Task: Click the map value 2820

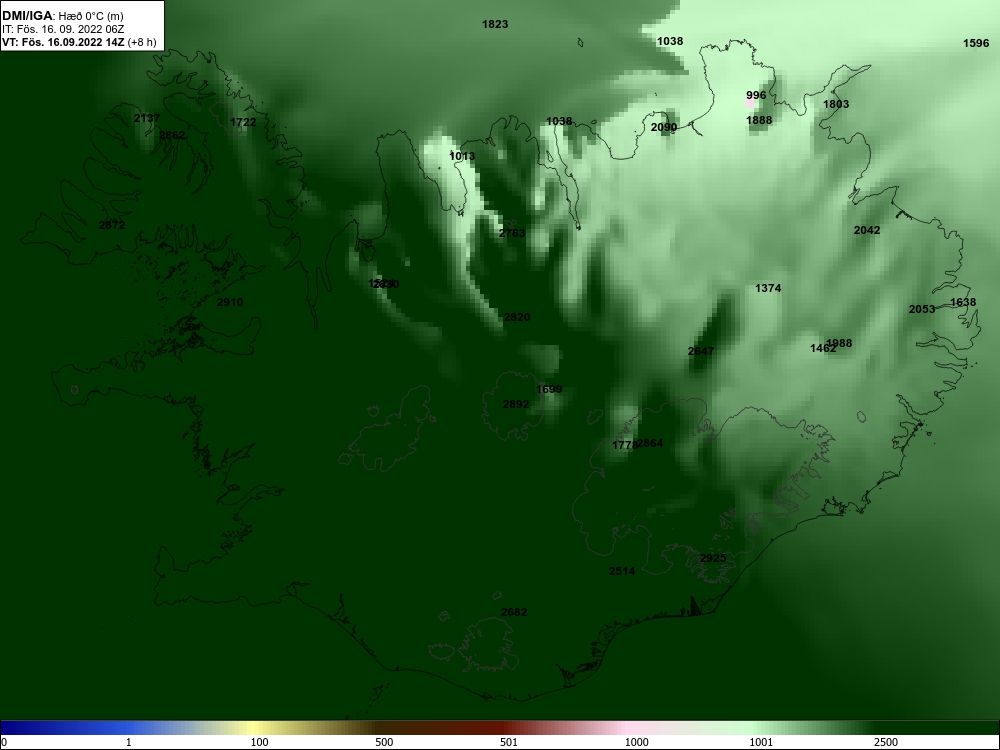Action: (x=517, y=317)
